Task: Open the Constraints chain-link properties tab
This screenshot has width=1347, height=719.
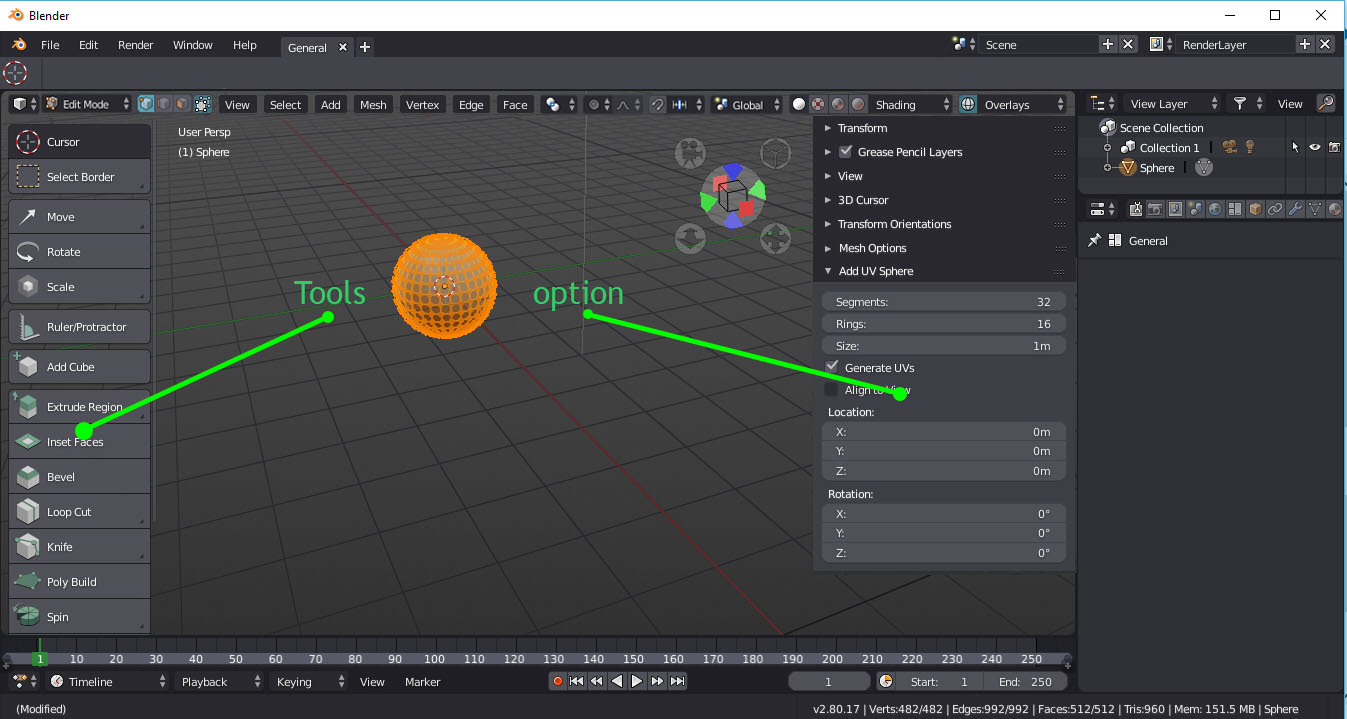Action: pos(1275,209)
